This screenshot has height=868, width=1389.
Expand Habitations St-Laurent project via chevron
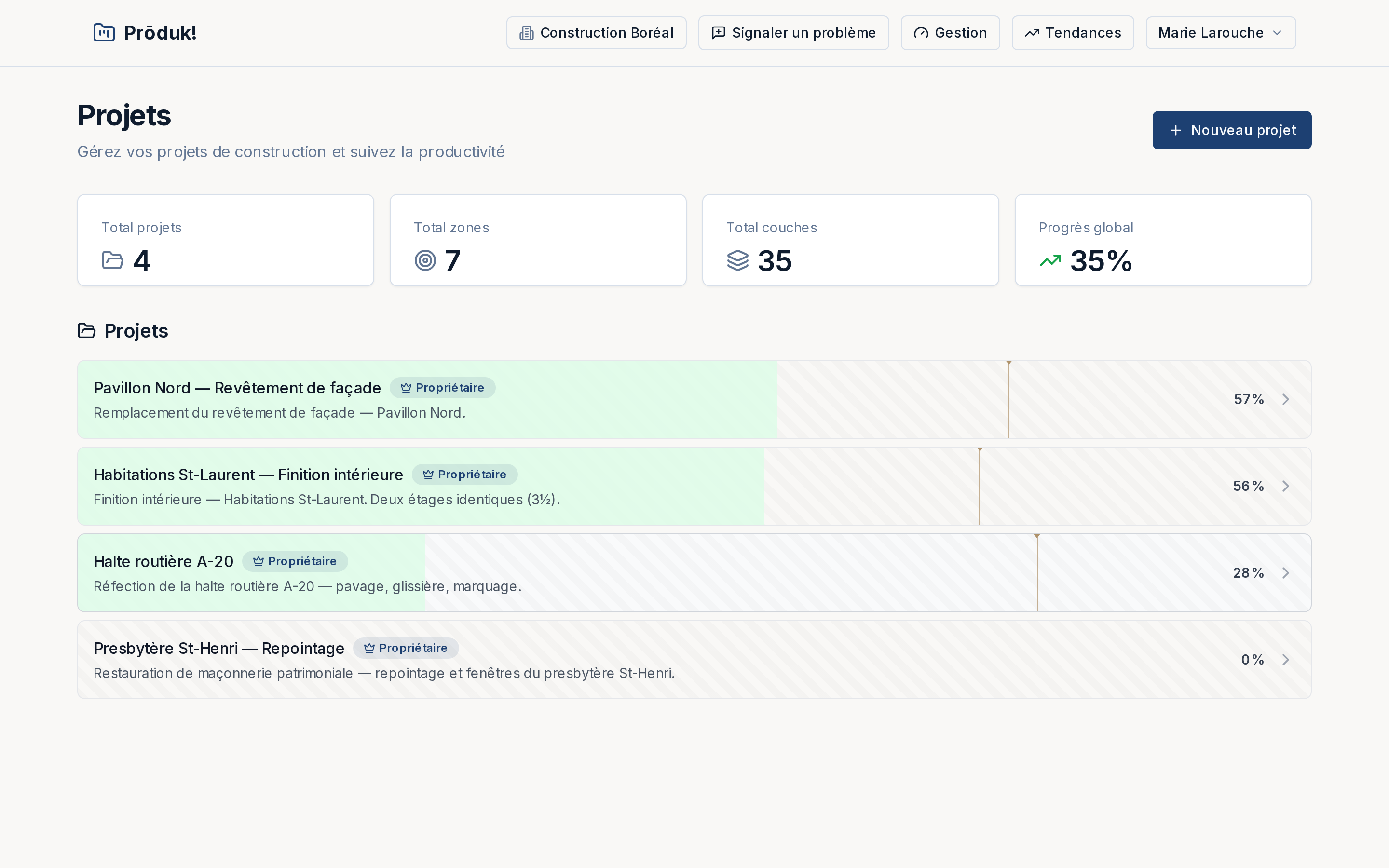tap(1286, 486)
